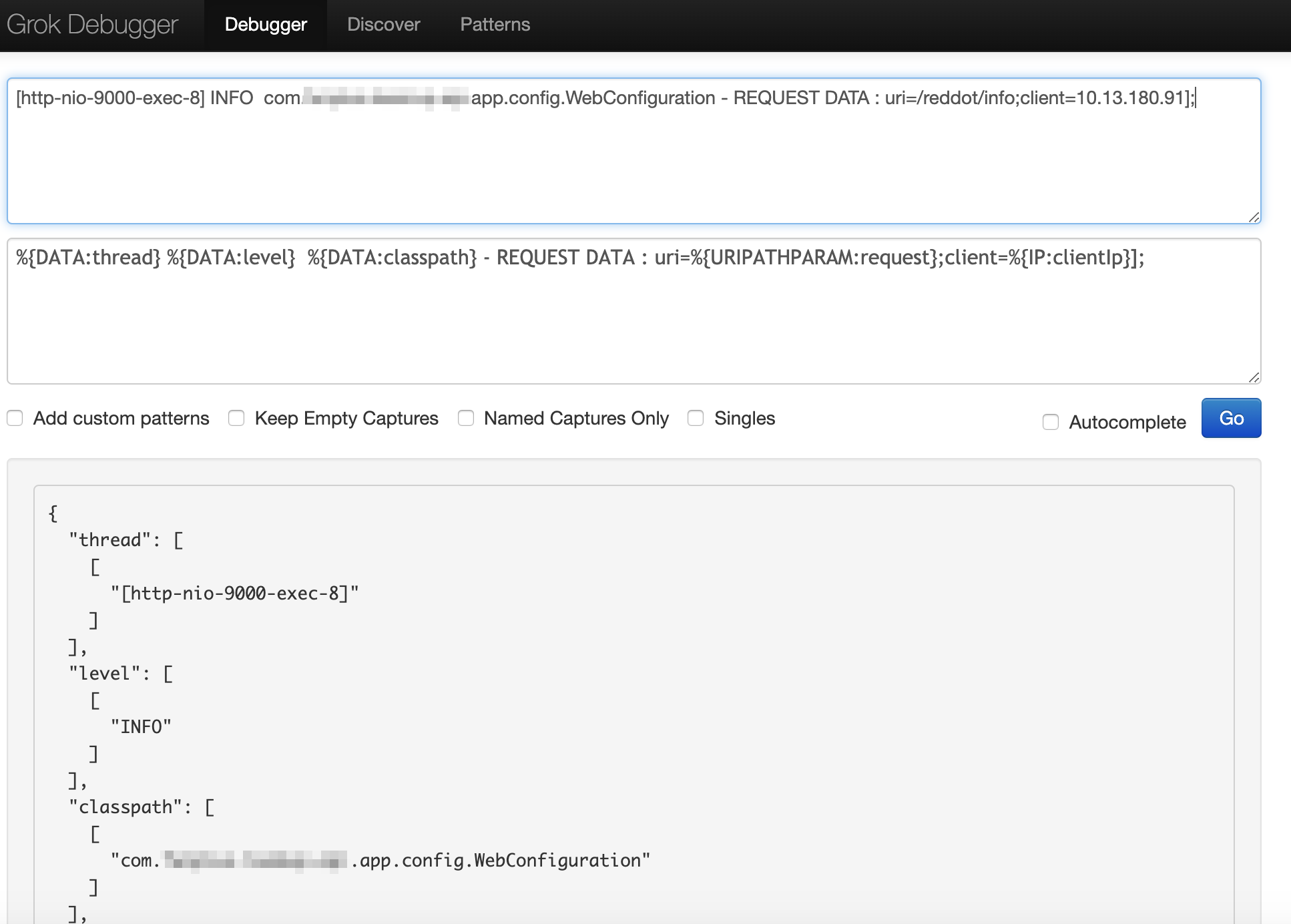The height and width of the screenshot is (924, 1291).
Task: Click the log input resize handle
Action: point(1254,217)
